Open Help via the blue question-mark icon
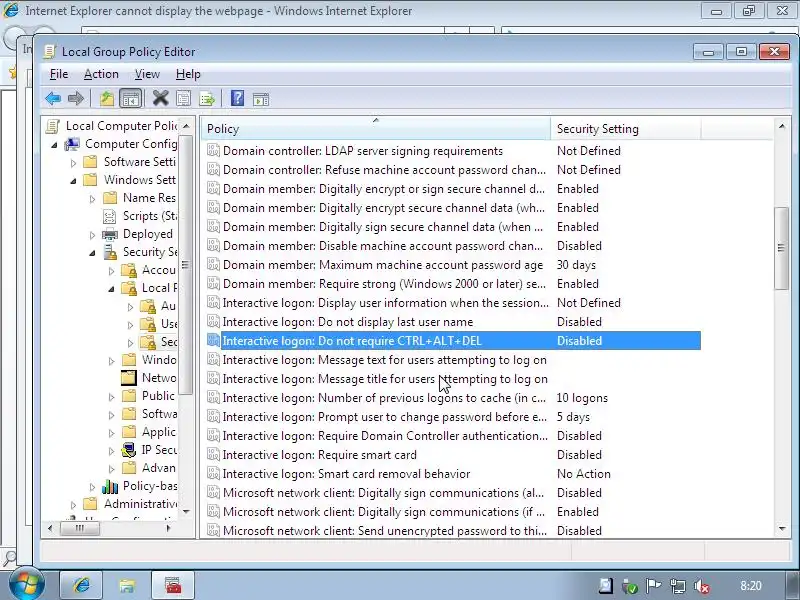 coord(237,98)
